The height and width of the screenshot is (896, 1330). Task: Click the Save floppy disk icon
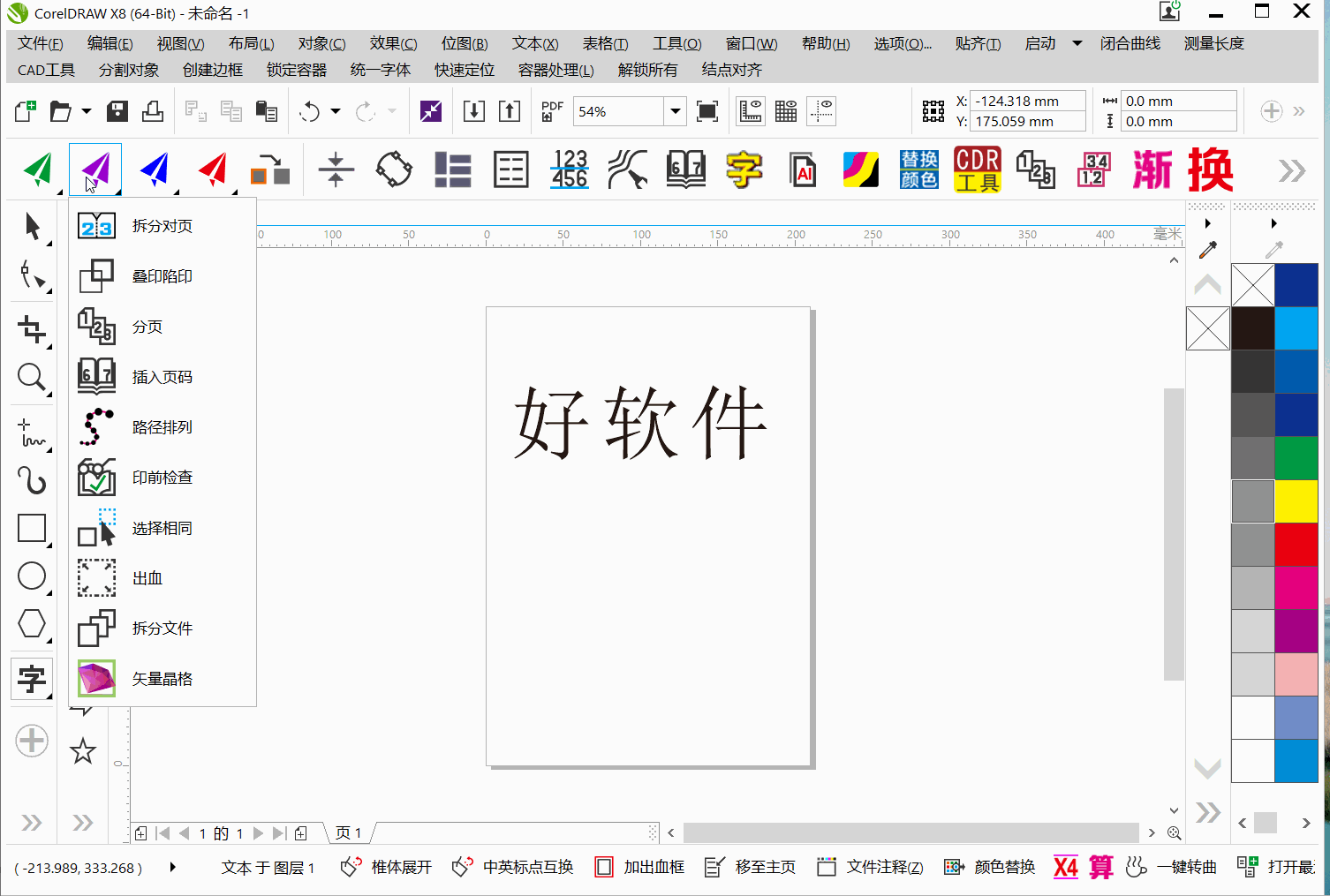(x=117, y=111)
